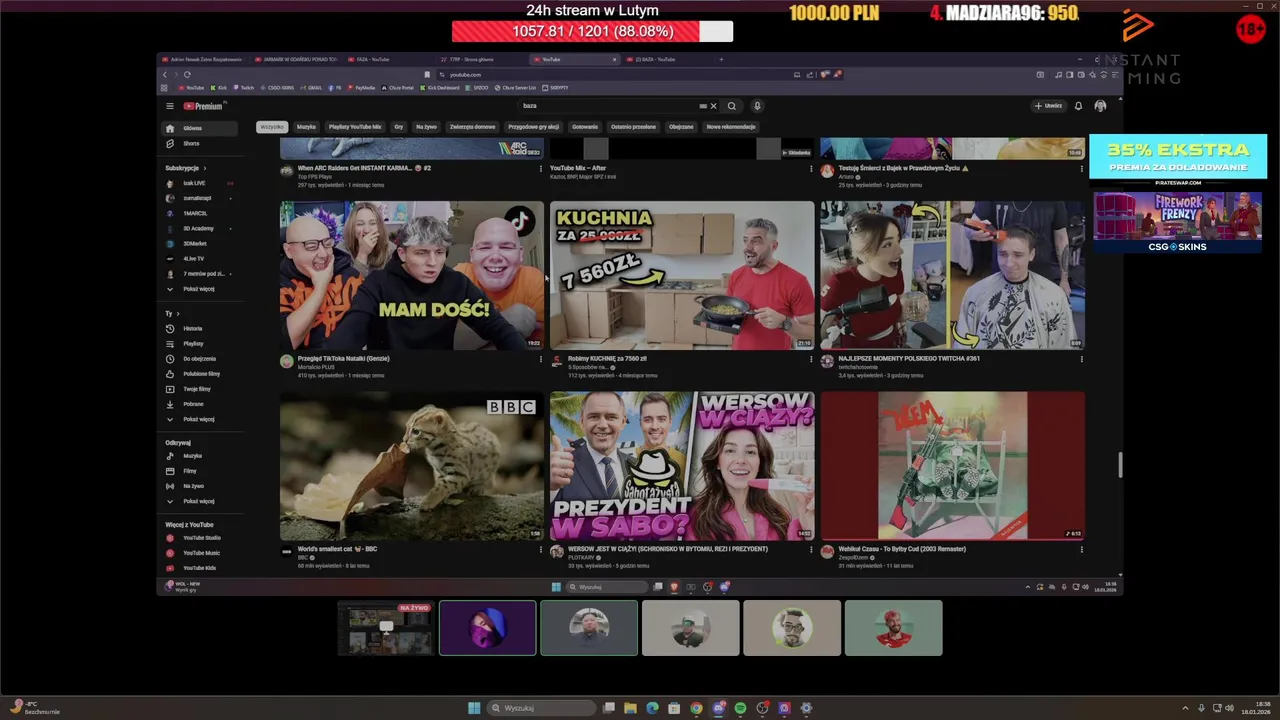1280x720 pixels.
Task: Click the Kick Dashboard bookmark
Action: coord(440,88)
